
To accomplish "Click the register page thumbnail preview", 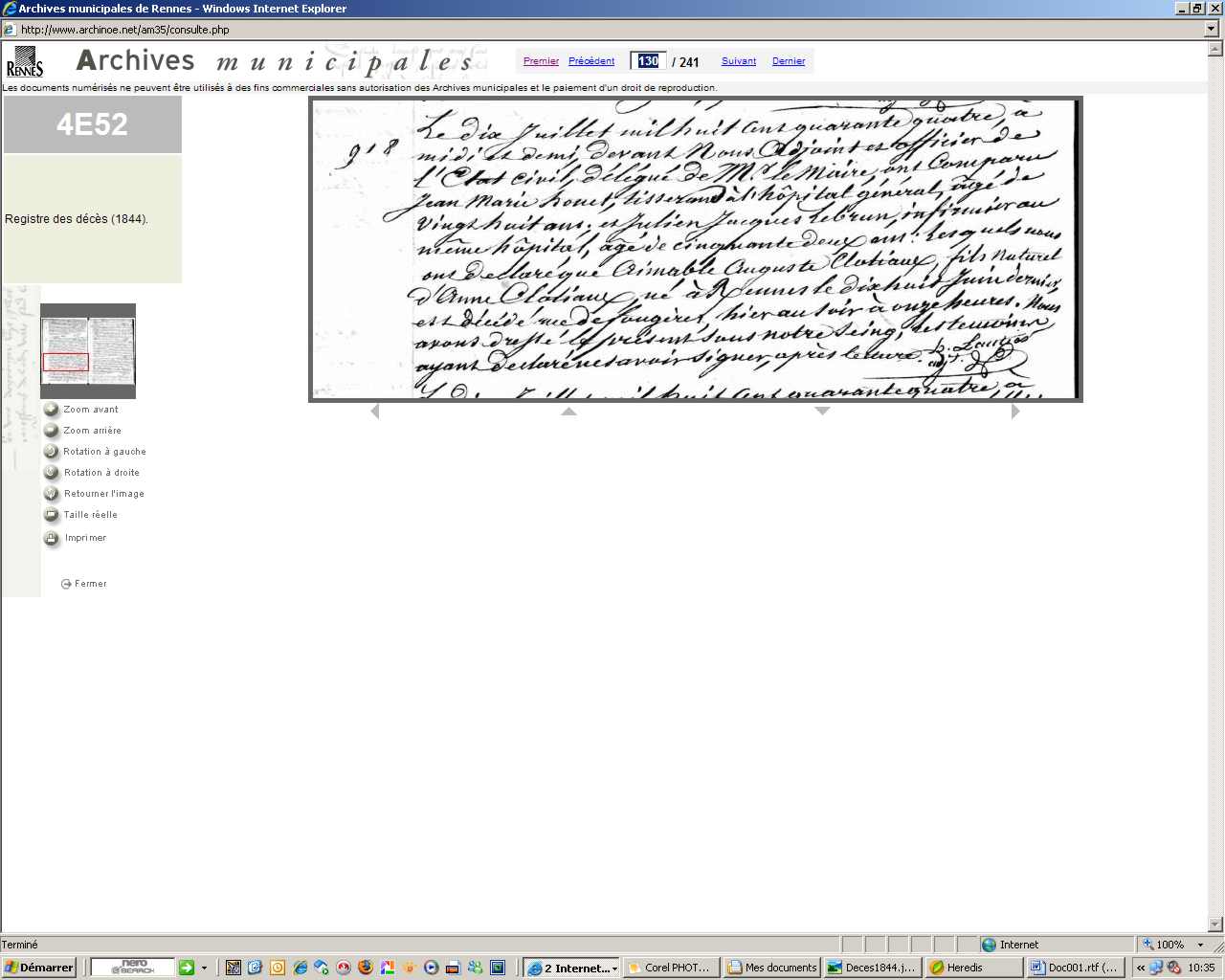I will click(x=88, y=350).
